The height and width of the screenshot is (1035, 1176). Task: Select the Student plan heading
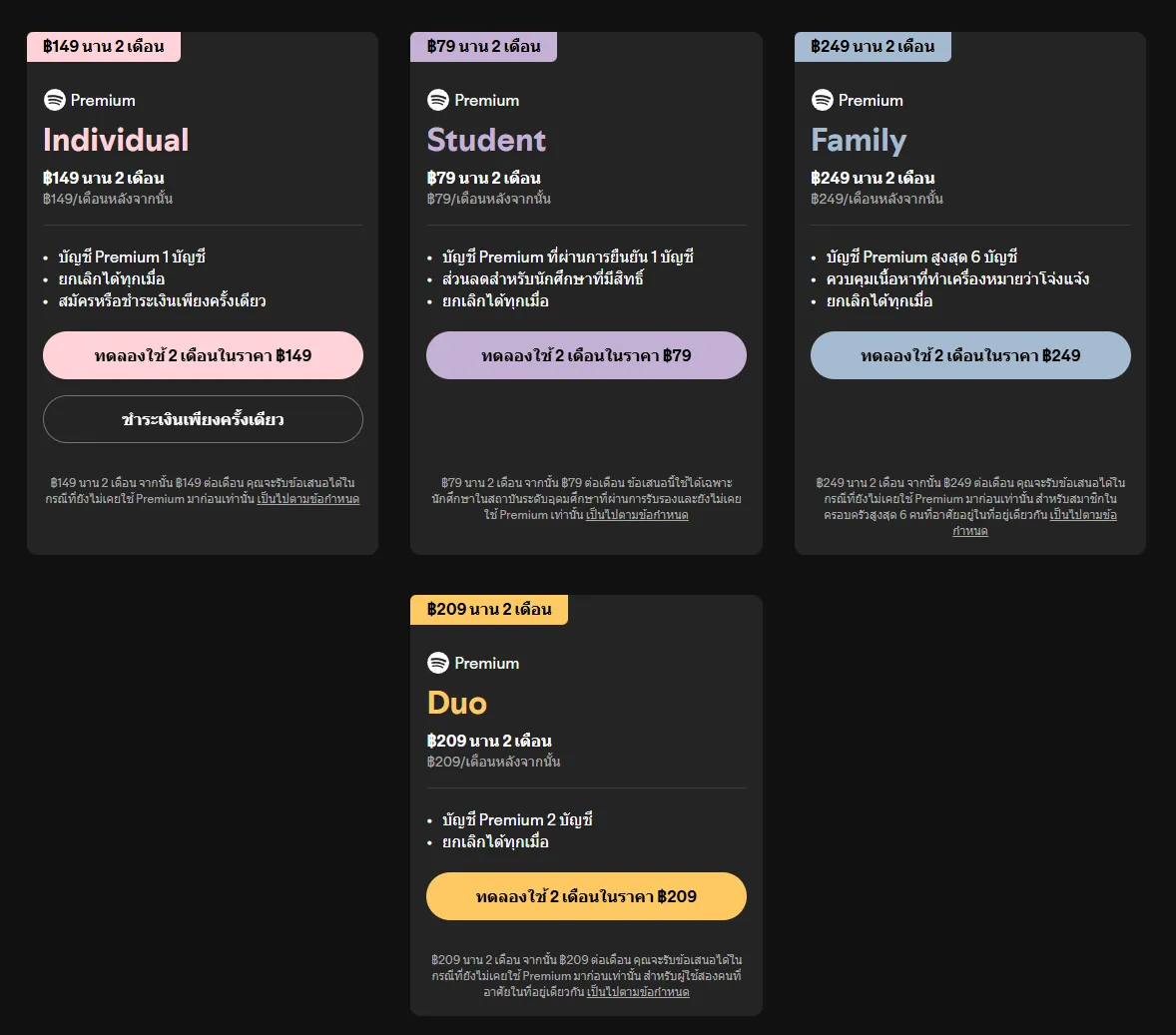(x=487, y=141)
